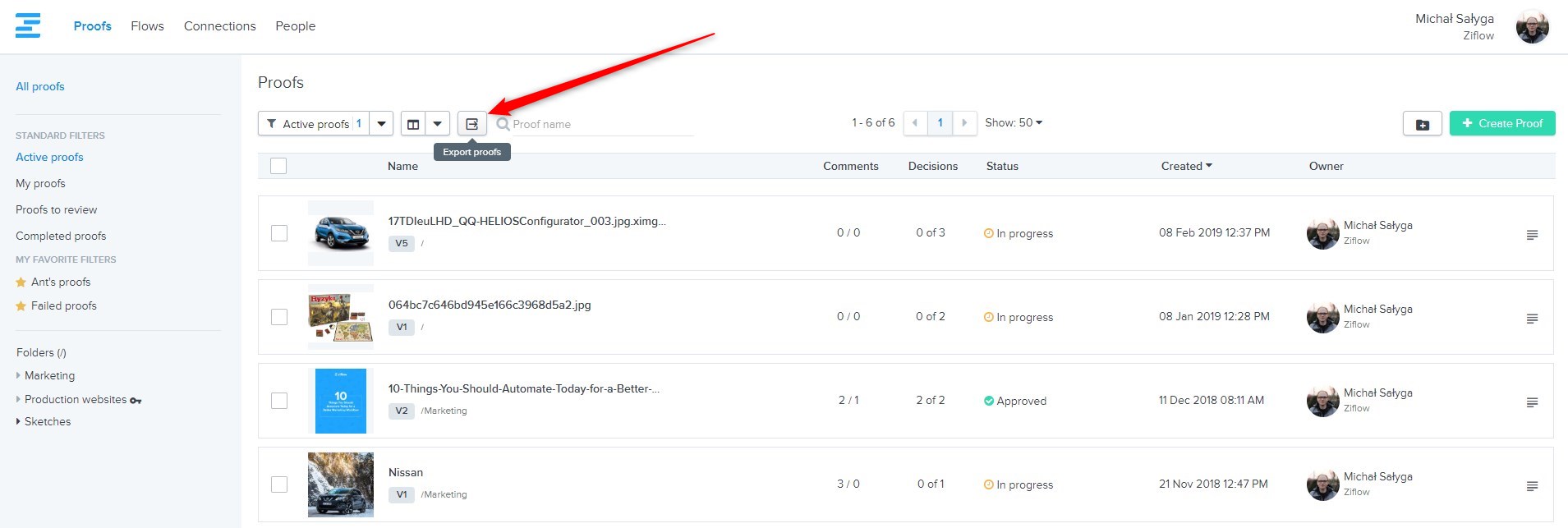Open the column layout view icon
The width and height of the screenshot is (1568, 528).
click(x=413, y=124)
